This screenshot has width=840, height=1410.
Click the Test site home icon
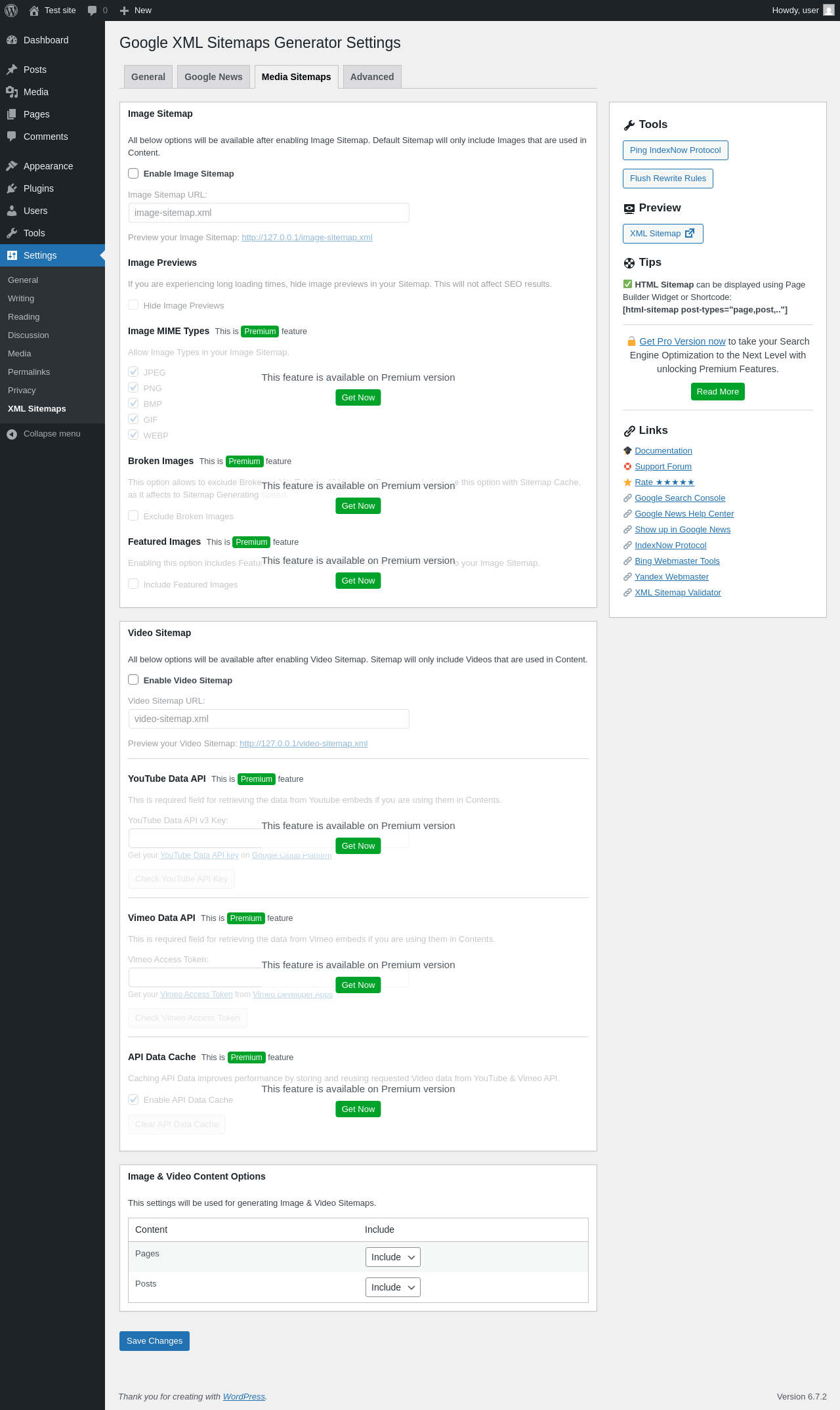click(34, 11)
